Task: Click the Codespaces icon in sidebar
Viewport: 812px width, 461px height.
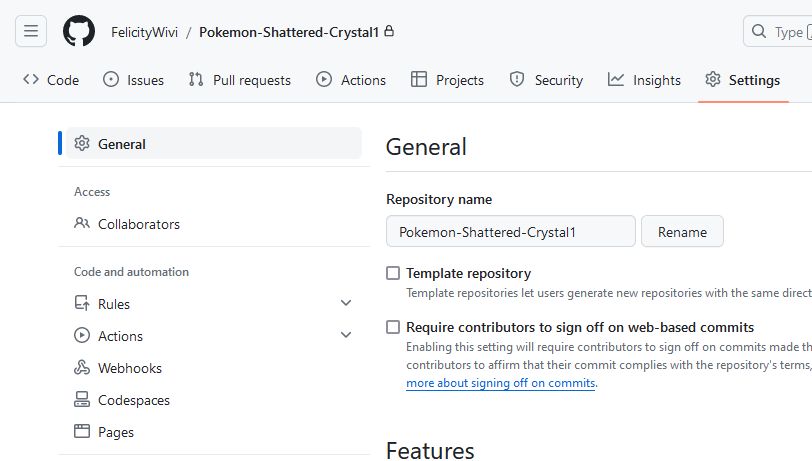Action: tap(82, 400)
